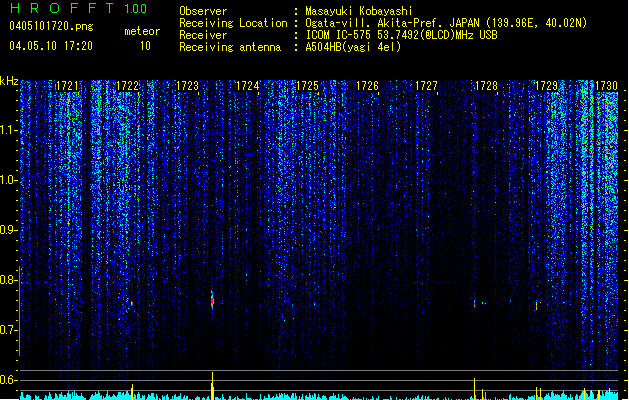629x400 pixels.
Task: Click the meteor echo just before 1729
Action: 536,305
